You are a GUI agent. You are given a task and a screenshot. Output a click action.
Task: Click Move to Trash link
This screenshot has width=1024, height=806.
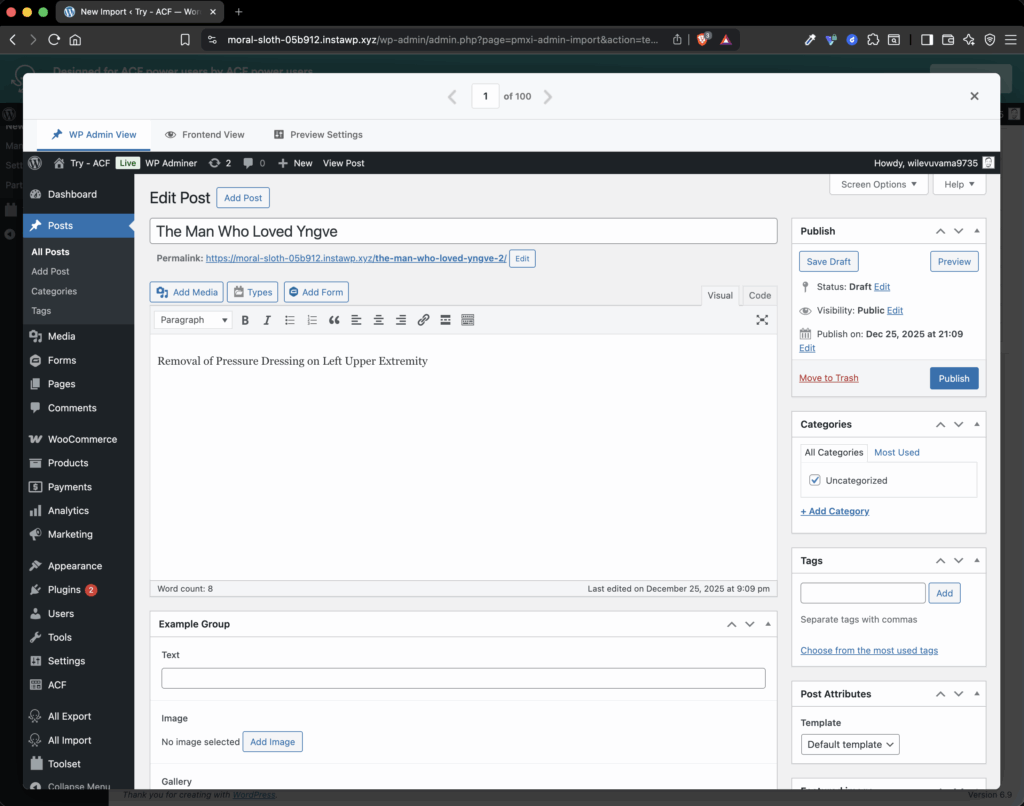pos(829,378)
